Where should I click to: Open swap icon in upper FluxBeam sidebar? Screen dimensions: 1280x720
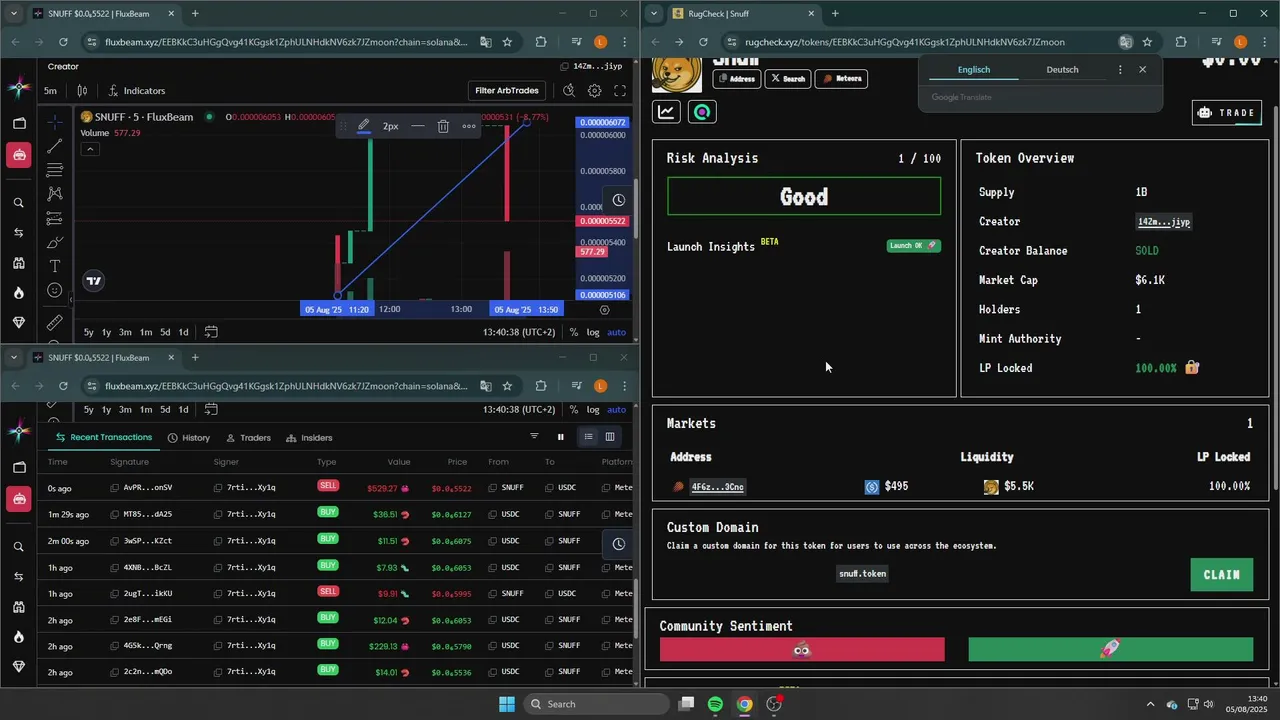click(19, 233)
